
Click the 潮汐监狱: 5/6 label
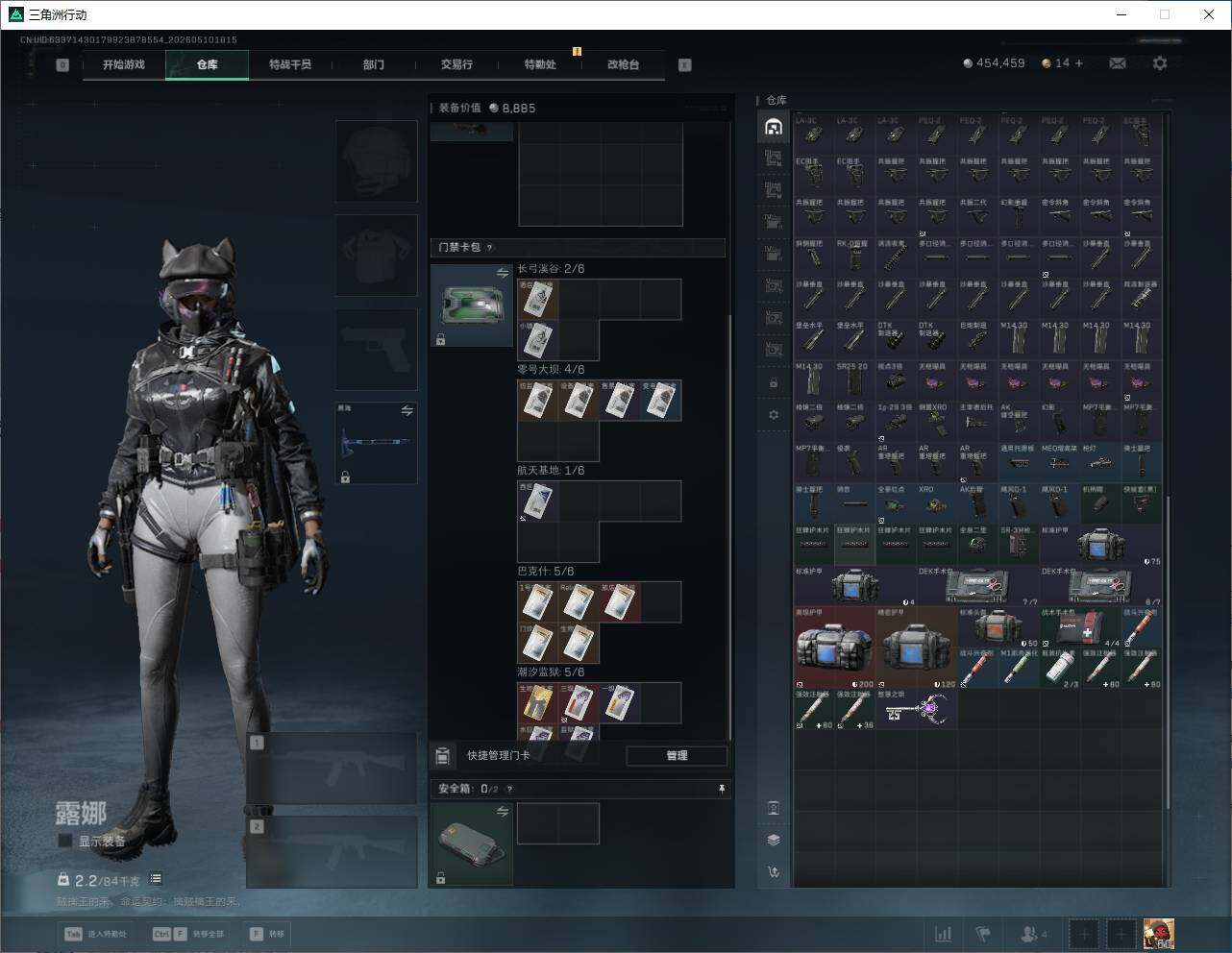[x=551, y=672]
